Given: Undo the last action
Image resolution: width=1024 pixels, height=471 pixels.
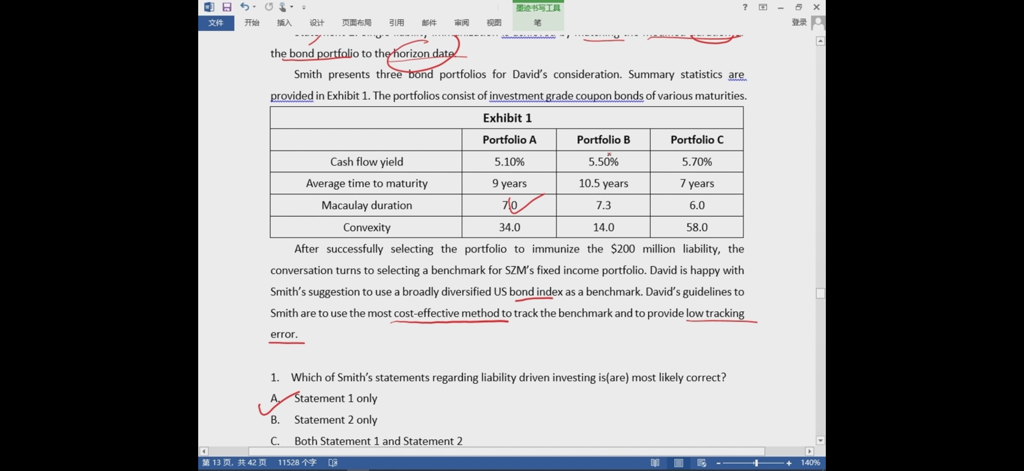Looking at the screenshot, I should (244, 7).
